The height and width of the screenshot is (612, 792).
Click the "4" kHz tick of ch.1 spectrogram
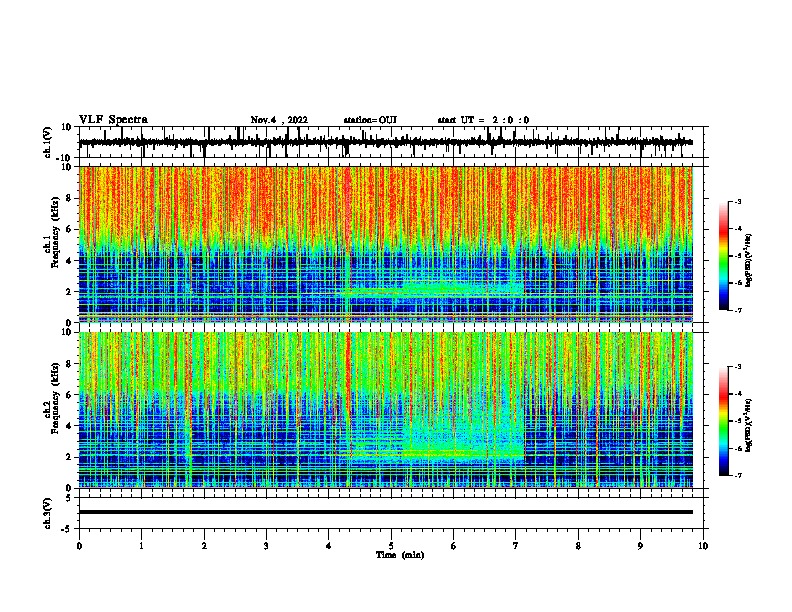[x=69, y=261]
